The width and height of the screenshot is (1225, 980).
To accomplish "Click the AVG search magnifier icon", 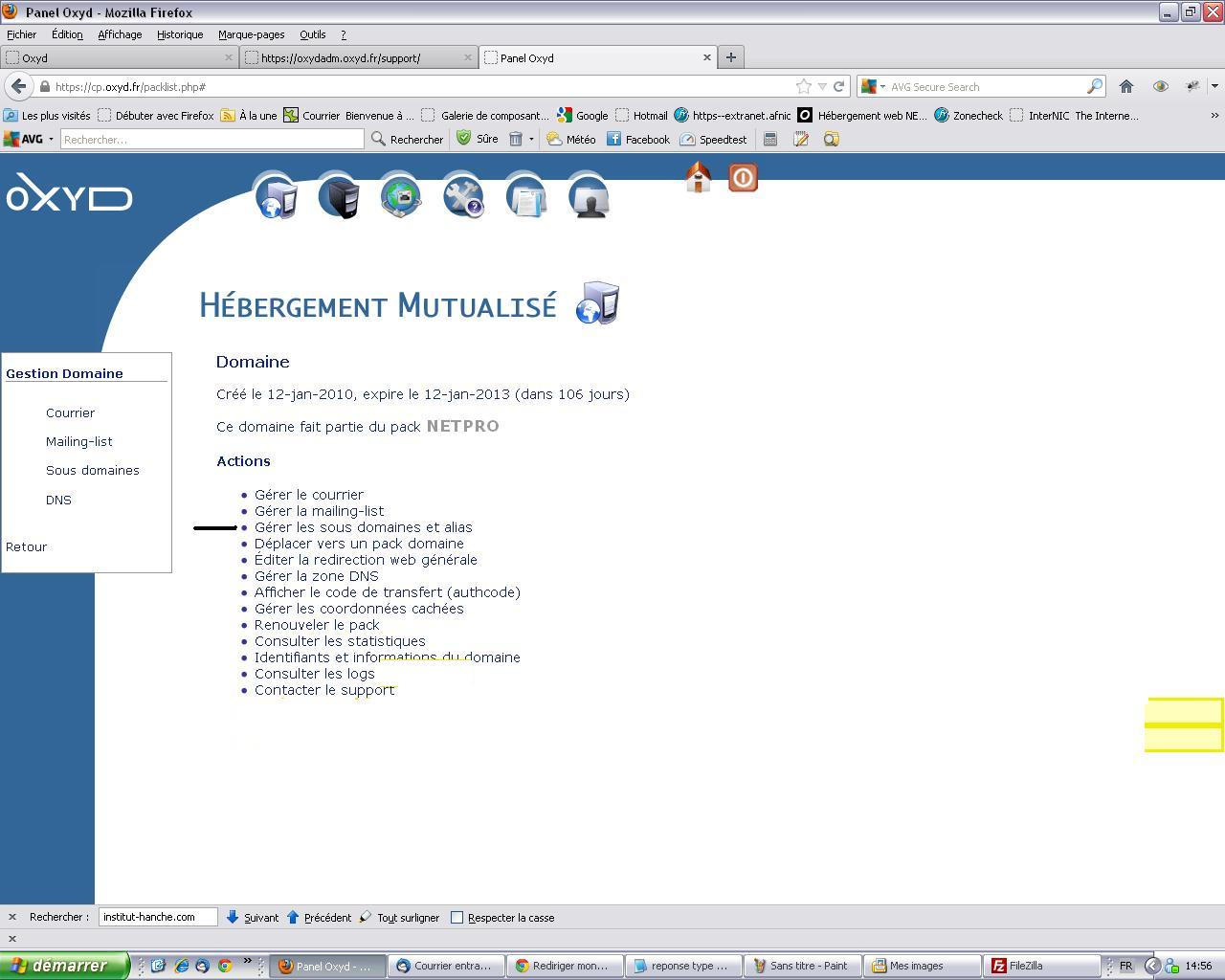I will click(x=1094, y=86).
